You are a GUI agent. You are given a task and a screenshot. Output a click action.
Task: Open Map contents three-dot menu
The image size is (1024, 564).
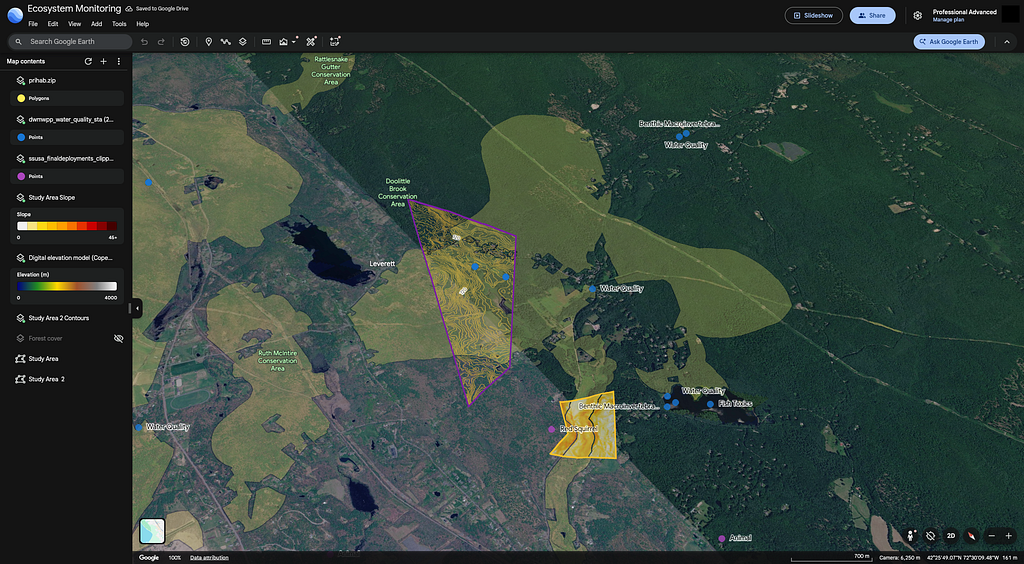pyautogui.click(x=119, y=61)
